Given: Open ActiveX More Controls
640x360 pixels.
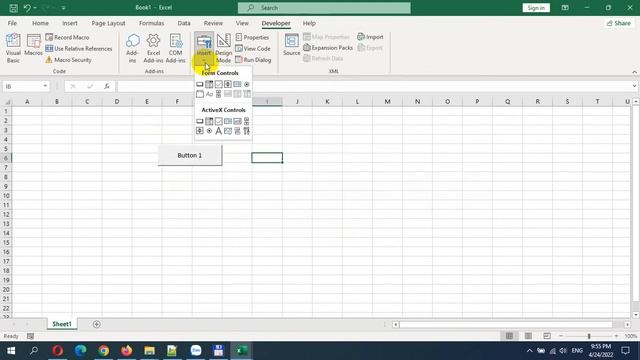Looking at the screenshot, I should coord(247,131).
